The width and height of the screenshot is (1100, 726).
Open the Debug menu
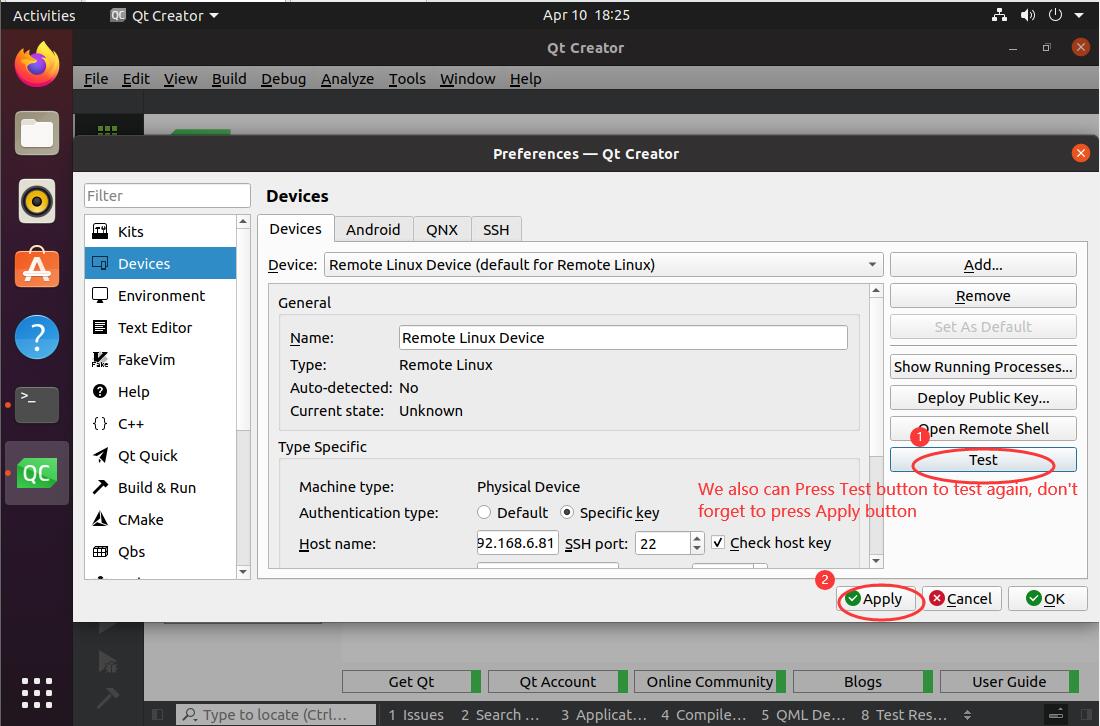click(x=283, y=79)
